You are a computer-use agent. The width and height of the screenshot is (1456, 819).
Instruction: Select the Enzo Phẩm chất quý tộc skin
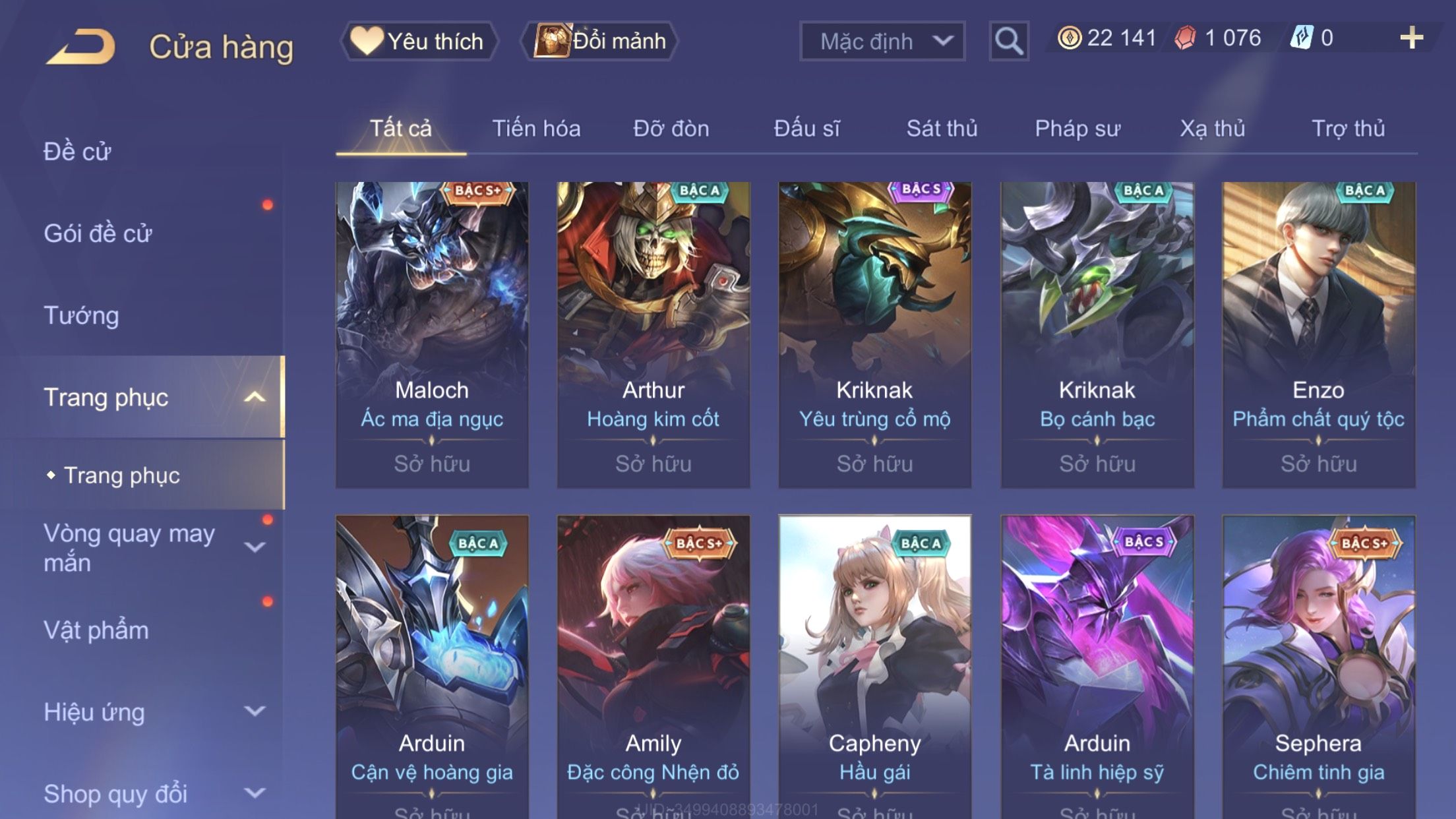coord(1319,335)
